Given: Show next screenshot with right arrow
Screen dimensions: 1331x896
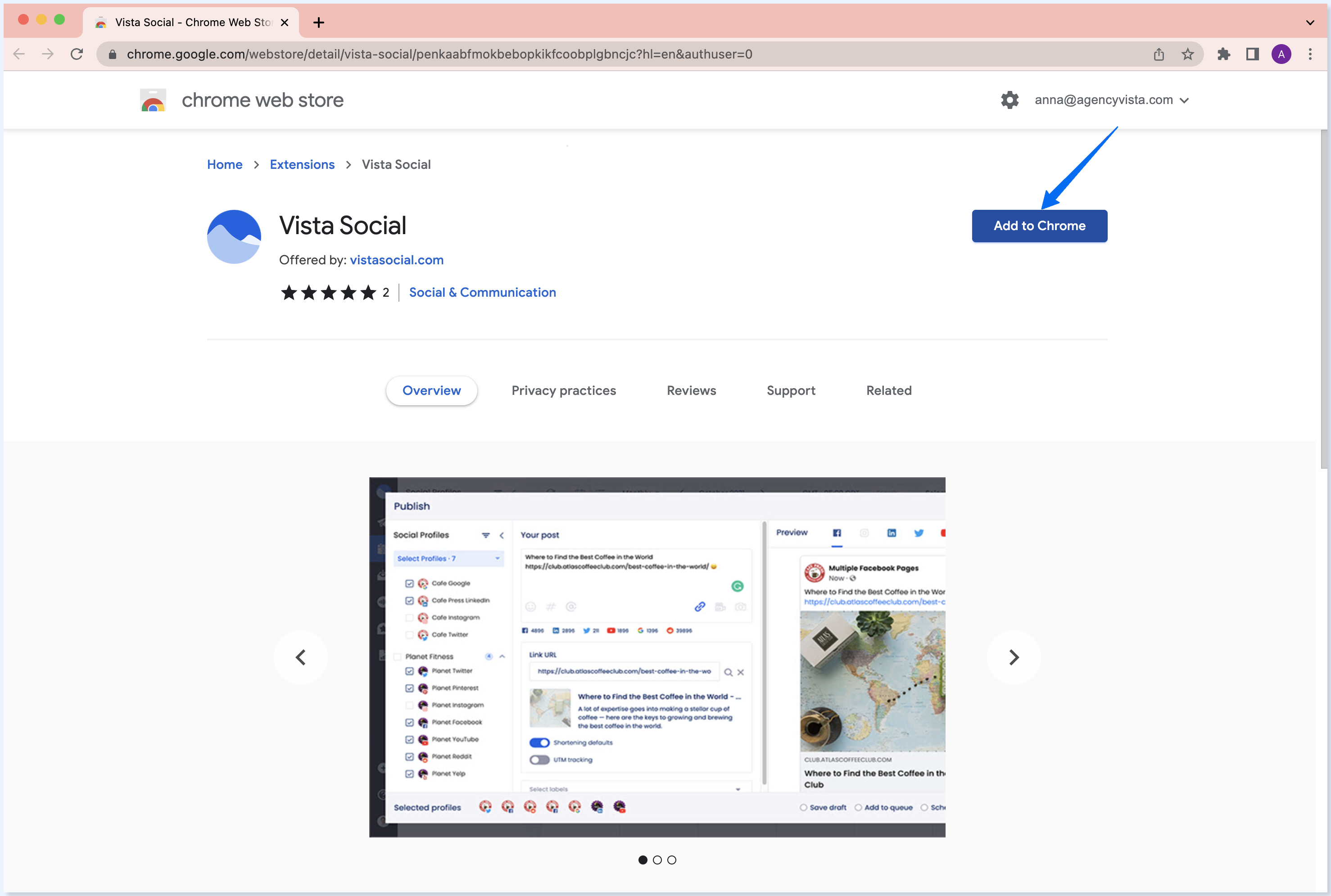Looking at the screenshot, I should [x=1013, y=657].
